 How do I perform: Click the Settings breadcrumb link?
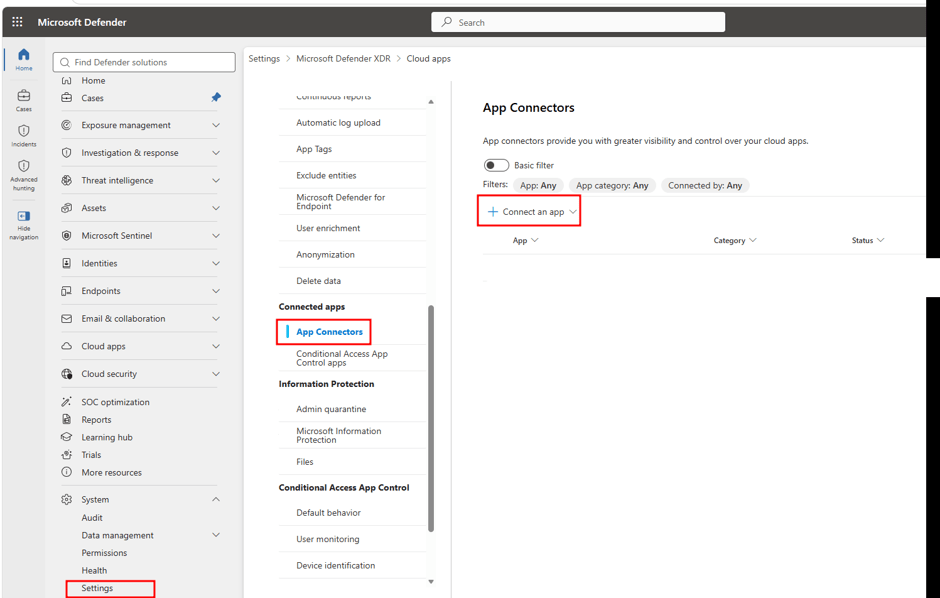click(264, 59)
